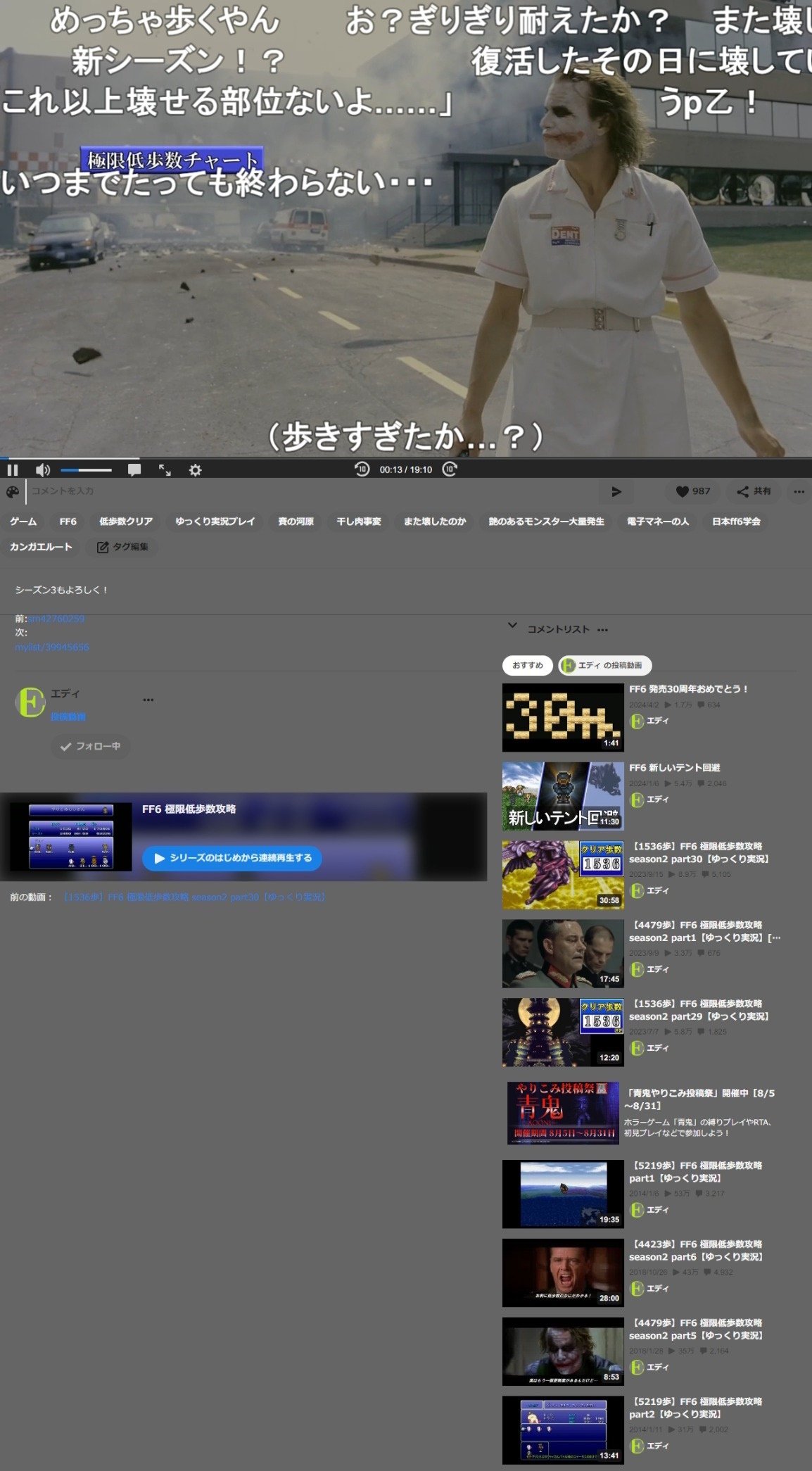
Task: Enter fullscreen with the expand arrows icon
Action: click(165, 469)
